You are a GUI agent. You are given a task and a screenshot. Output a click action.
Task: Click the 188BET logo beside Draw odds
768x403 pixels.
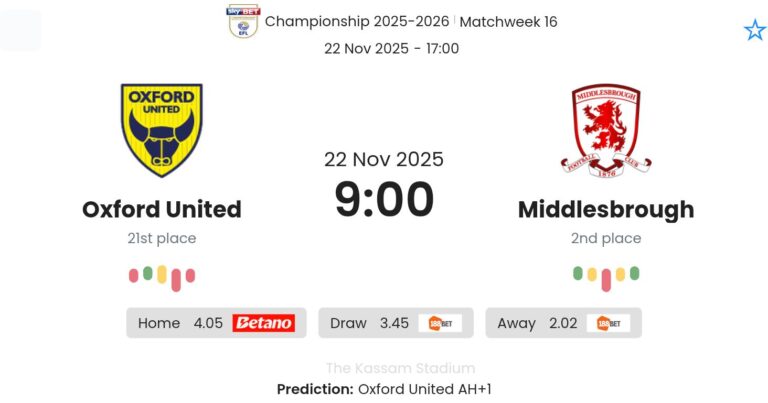tap(439, 323)
